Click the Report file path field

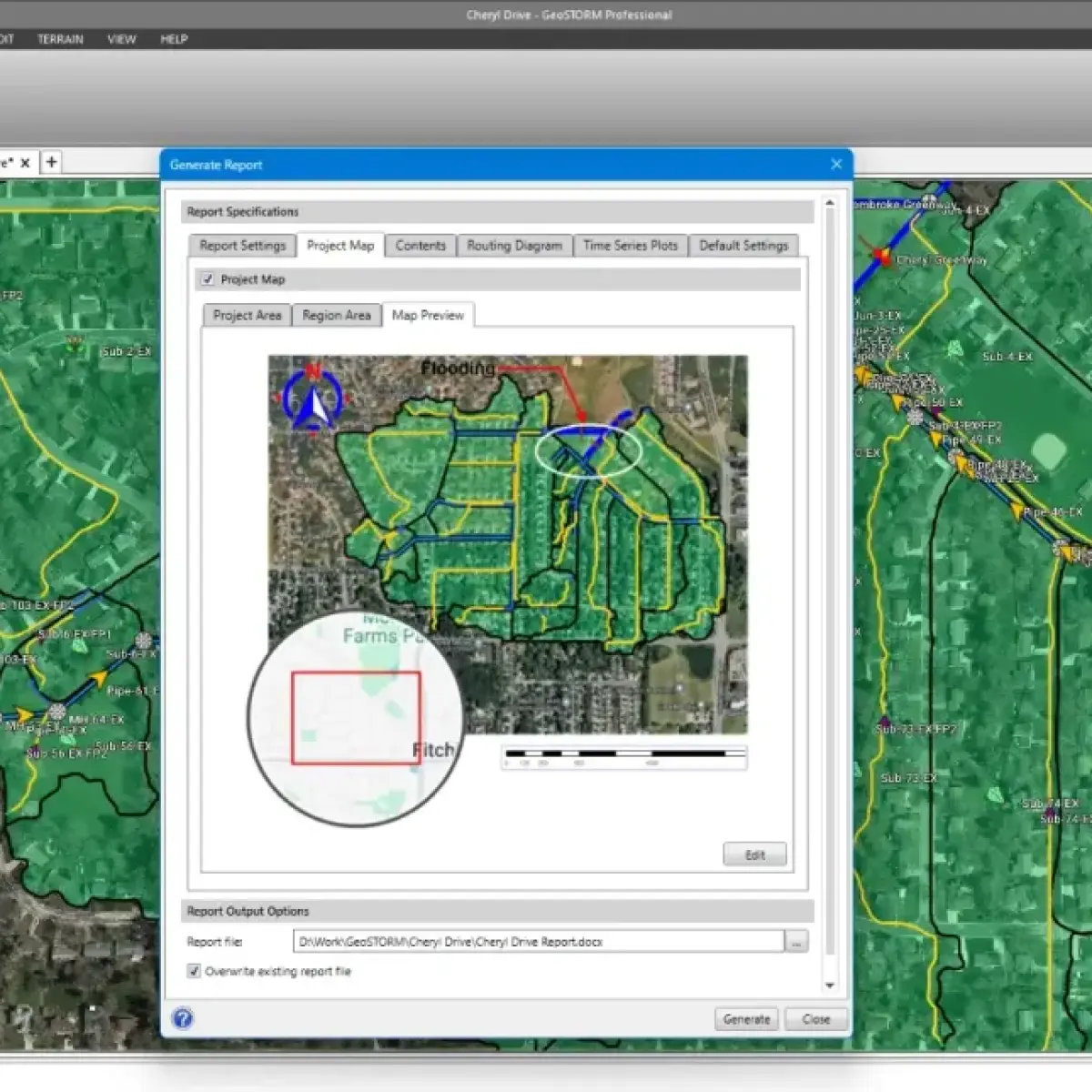pos(538,942)
